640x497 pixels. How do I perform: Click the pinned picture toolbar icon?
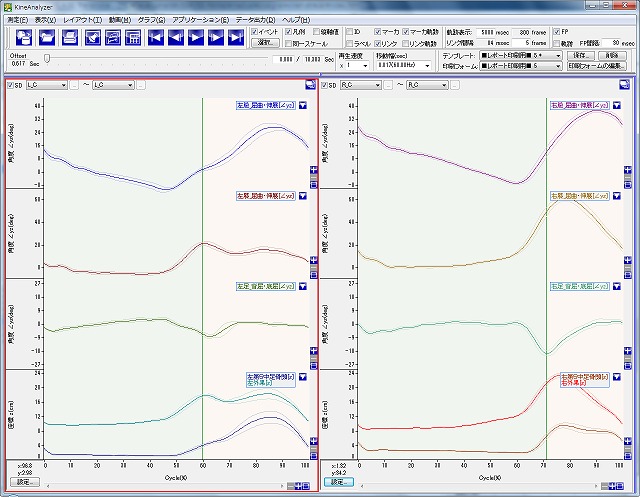click(x=93, y=38)
